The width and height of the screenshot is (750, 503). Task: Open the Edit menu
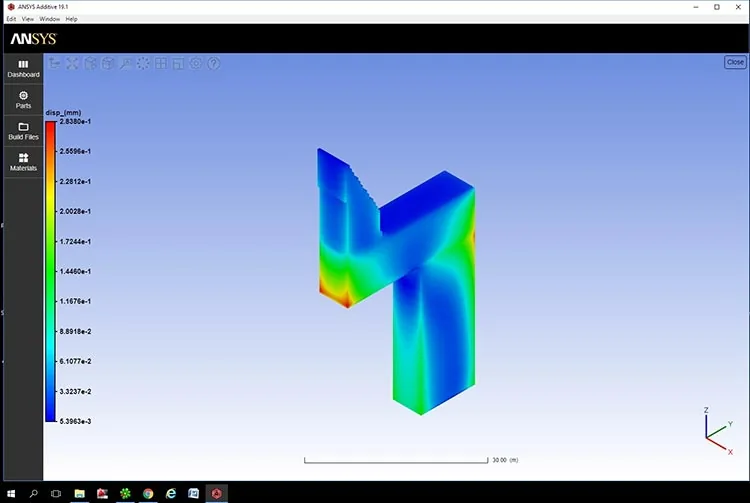click(11, 19)
